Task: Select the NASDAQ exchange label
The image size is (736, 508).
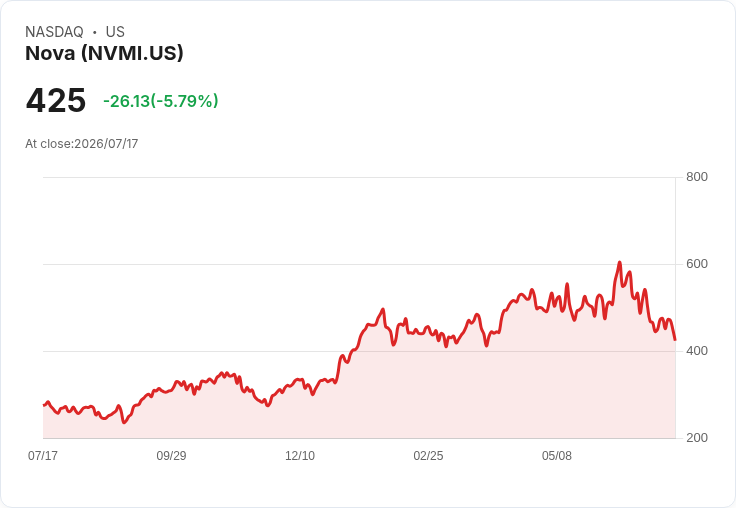Action: pos(54,32)
